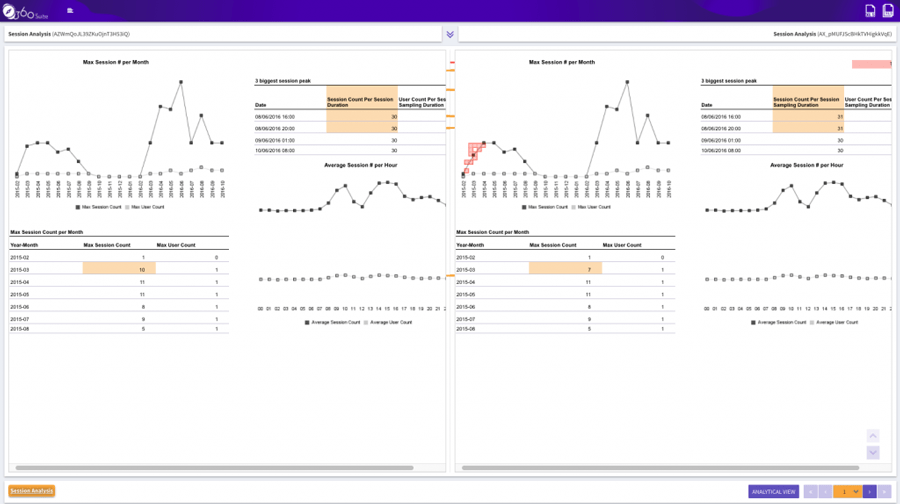Image resolution: width=900 pixels, height=504 pixels.
Task: Collapse headers with the double chevron icon
Action: [x=450, y=34]
